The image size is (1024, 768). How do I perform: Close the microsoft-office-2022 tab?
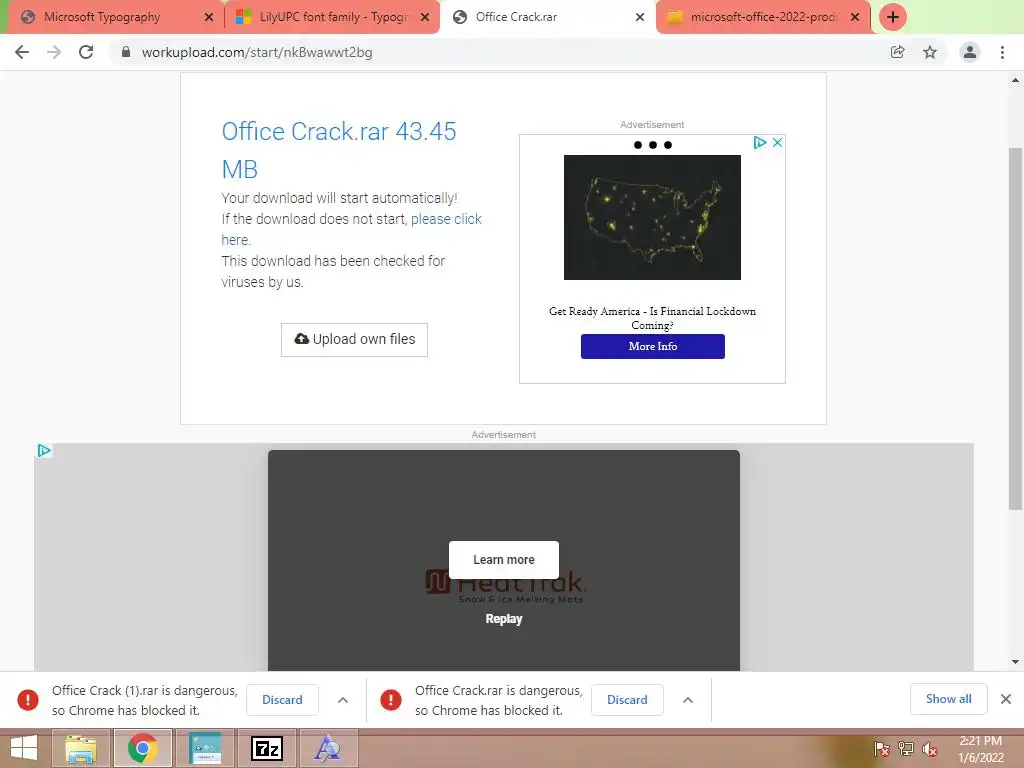click(855, 17)
